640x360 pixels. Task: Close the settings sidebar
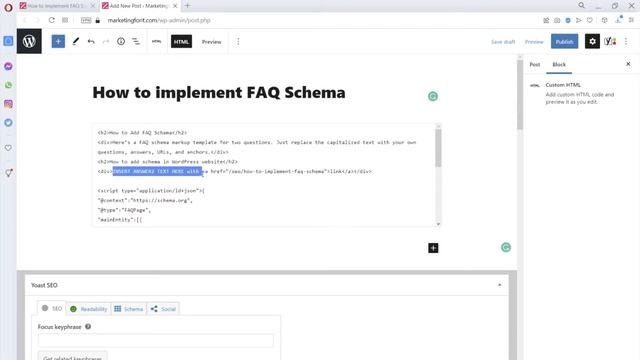tap(628, 64)
